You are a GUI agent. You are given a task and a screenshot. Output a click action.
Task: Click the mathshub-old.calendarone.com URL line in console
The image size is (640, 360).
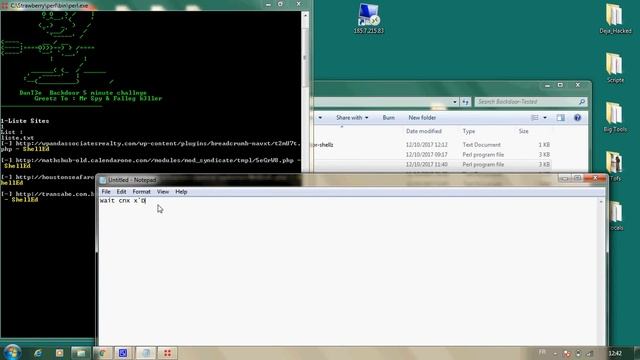[151, 160]
